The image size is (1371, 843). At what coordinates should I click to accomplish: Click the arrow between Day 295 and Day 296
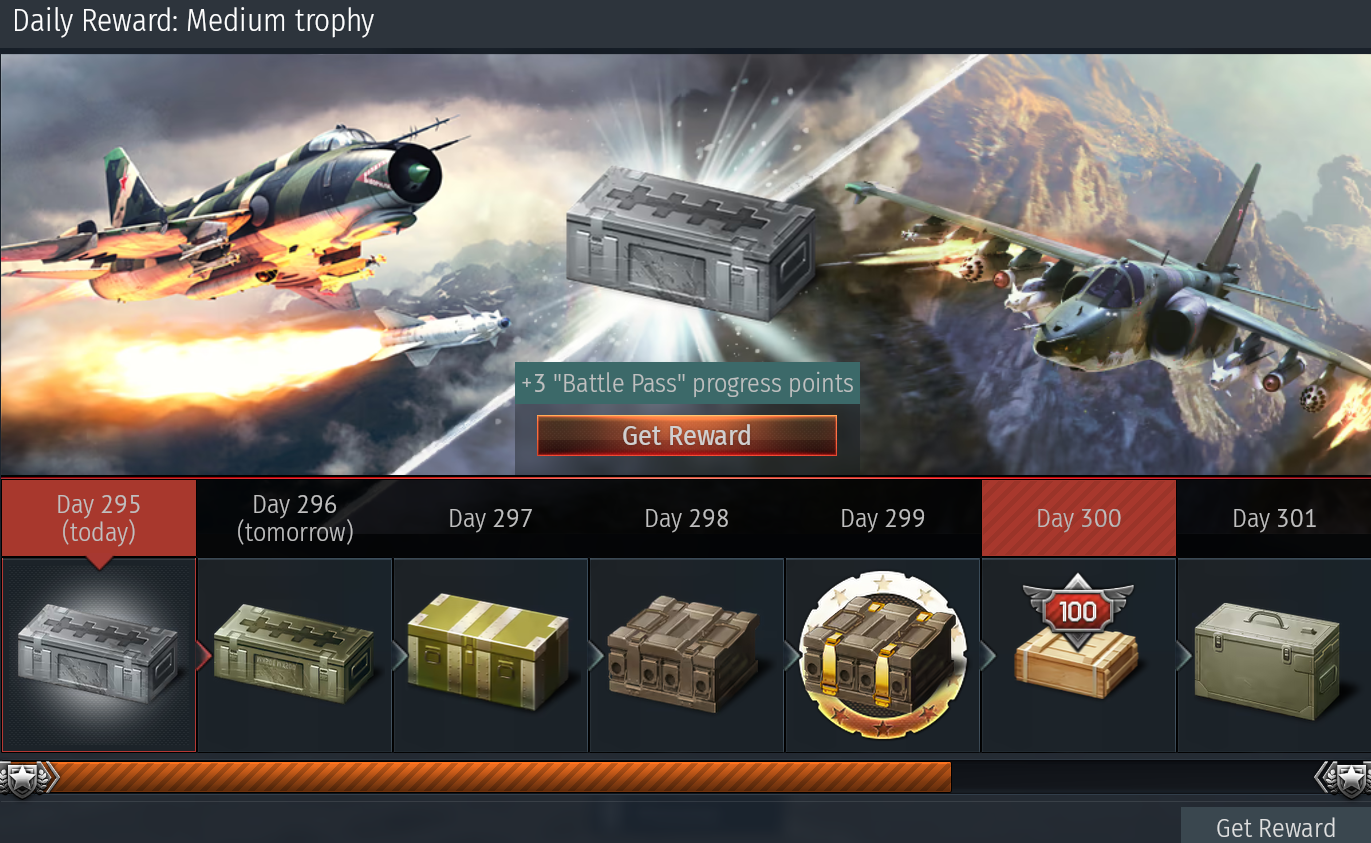(x=203, y=656)
